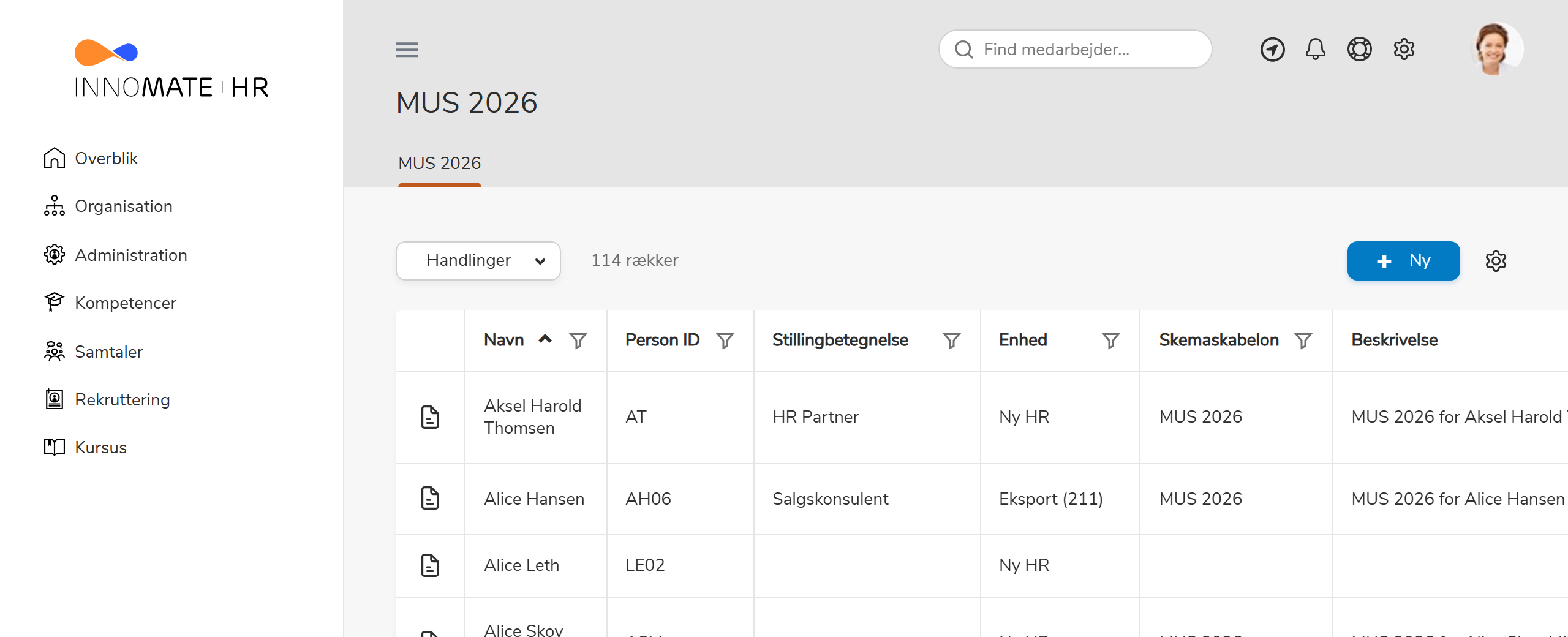This screenshot has width=1568, height=637.
Task: Filter the Person ID column
Action: [725, 341]
